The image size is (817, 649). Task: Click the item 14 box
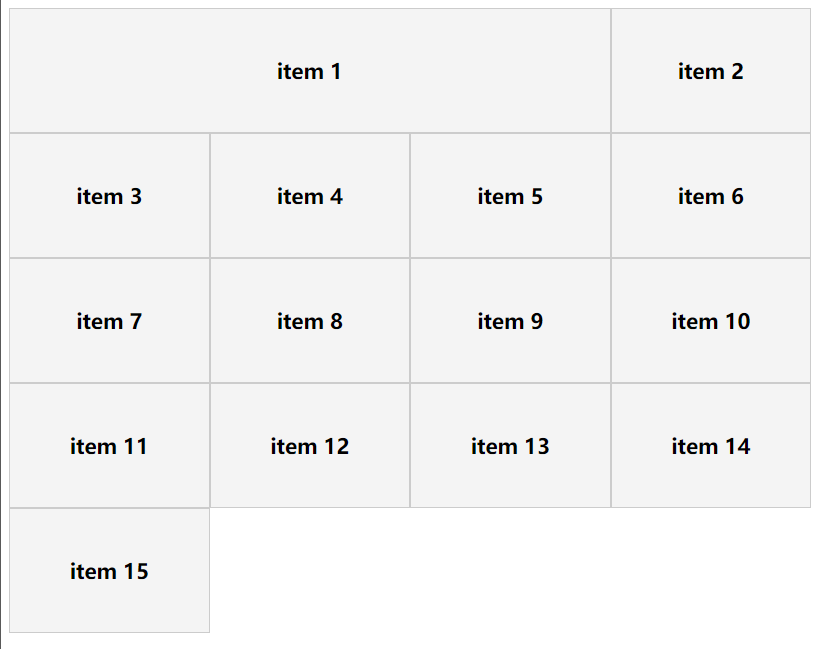[x=710, y=446]
